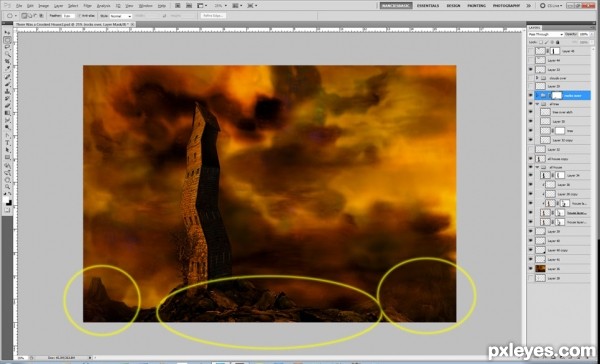Click Lock position icon
600x364 pixels.
552,42
